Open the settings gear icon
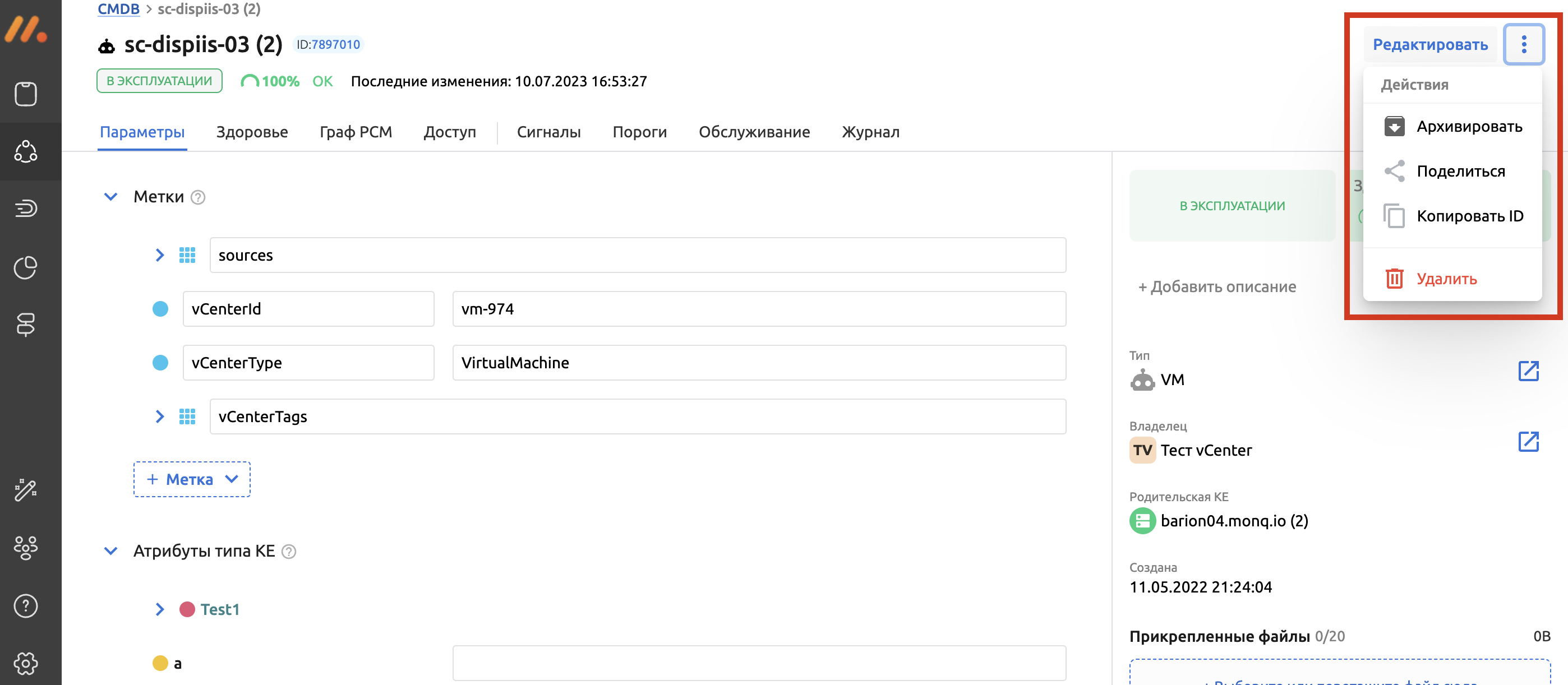This screenshot has height=685, width=1568. [x=26, y=663]
